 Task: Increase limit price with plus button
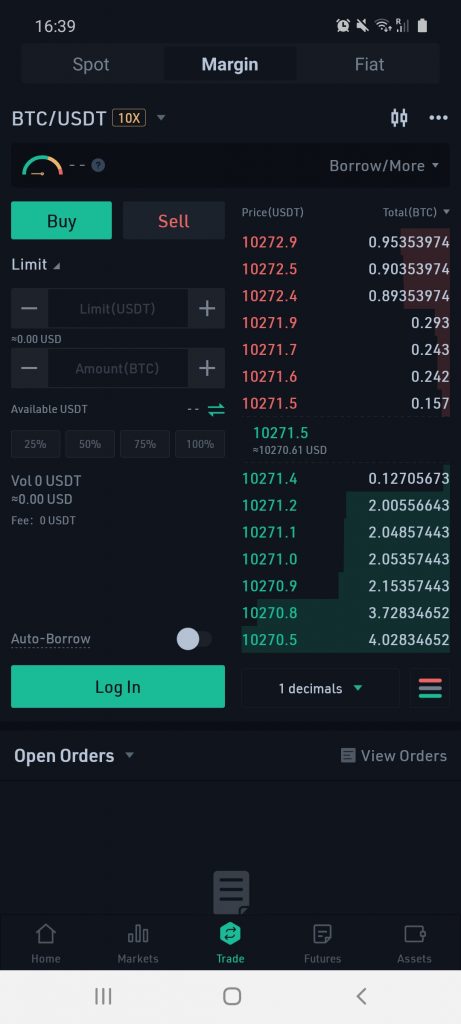coord(207,308)
